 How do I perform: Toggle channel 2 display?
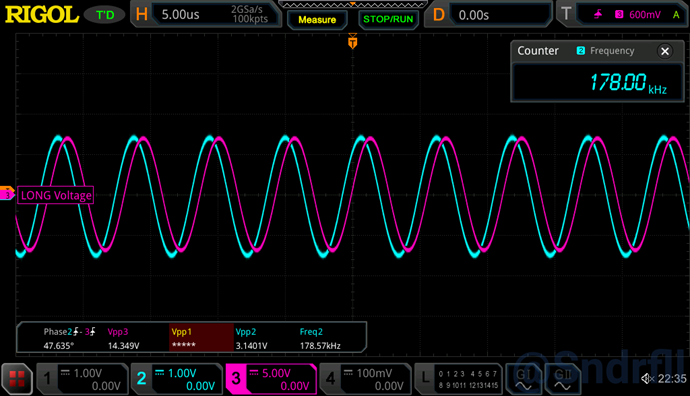click(x=176, y=379)
